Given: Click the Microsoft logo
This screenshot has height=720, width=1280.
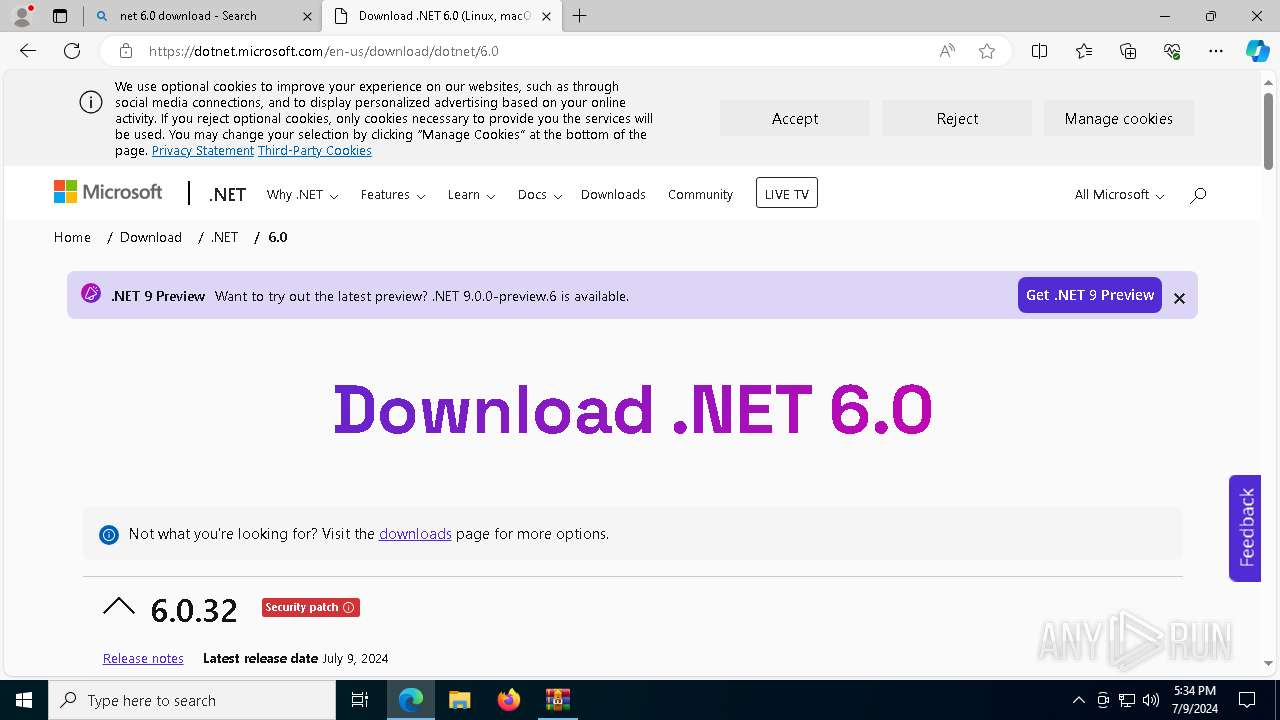Looking at the screenshot, I should (108, 192).
